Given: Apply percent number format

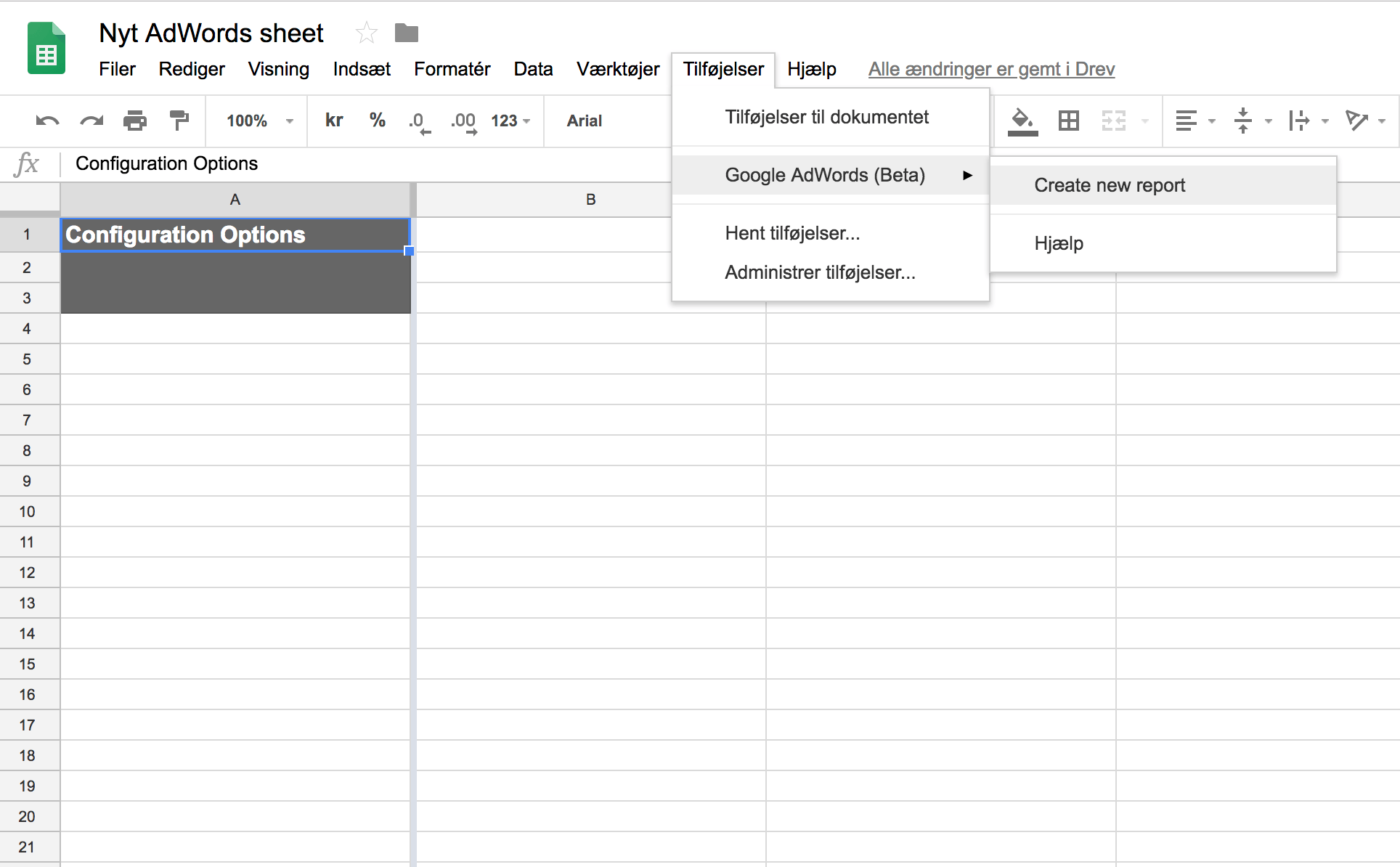Looking at the screenshot, I should (377, 121).
